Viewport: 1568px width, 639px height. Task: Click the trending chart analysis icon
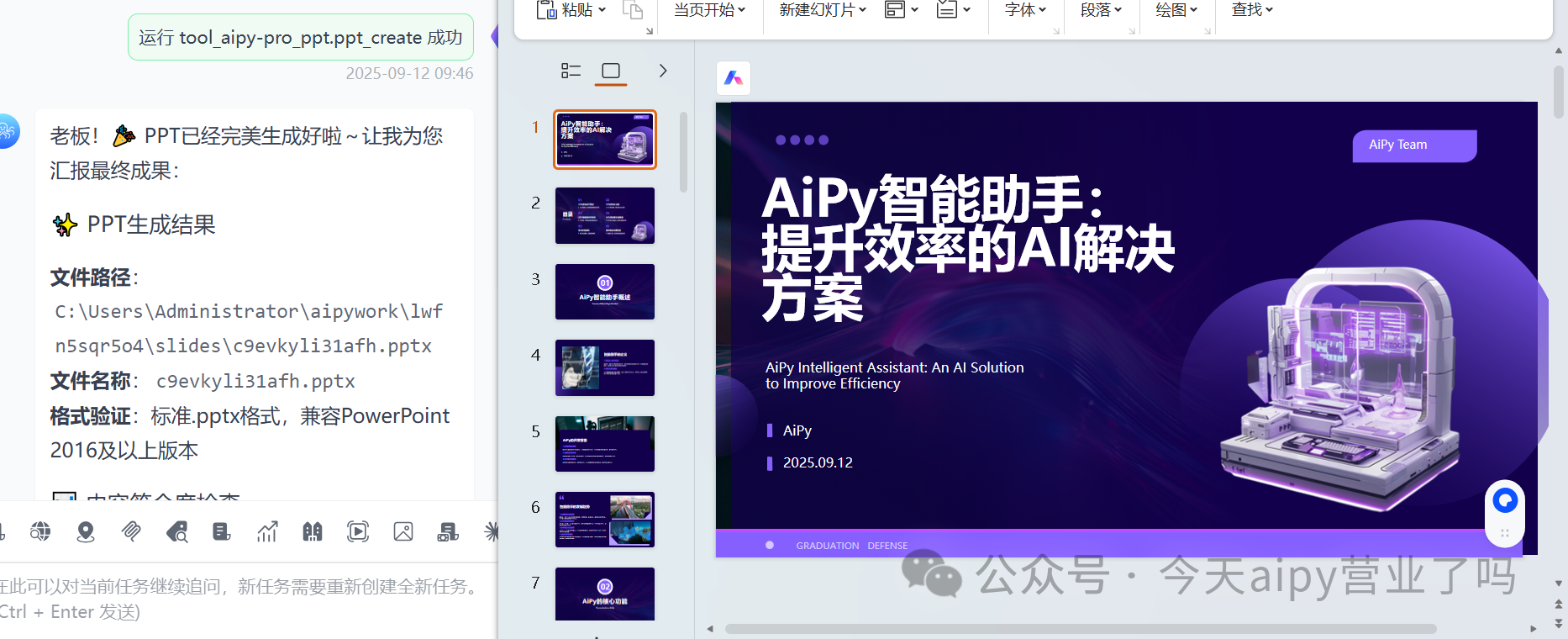267,531
